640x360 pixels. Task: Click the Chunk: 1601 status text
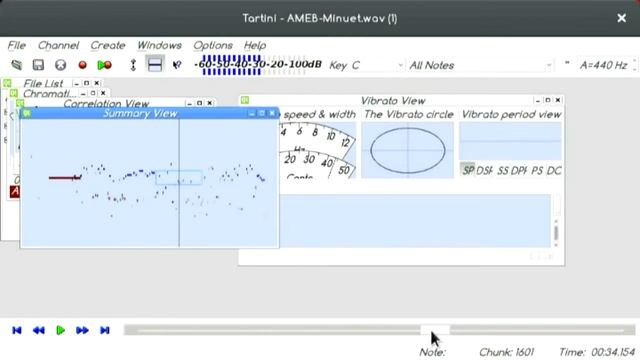pyautogui.click(x=506, y=352)
